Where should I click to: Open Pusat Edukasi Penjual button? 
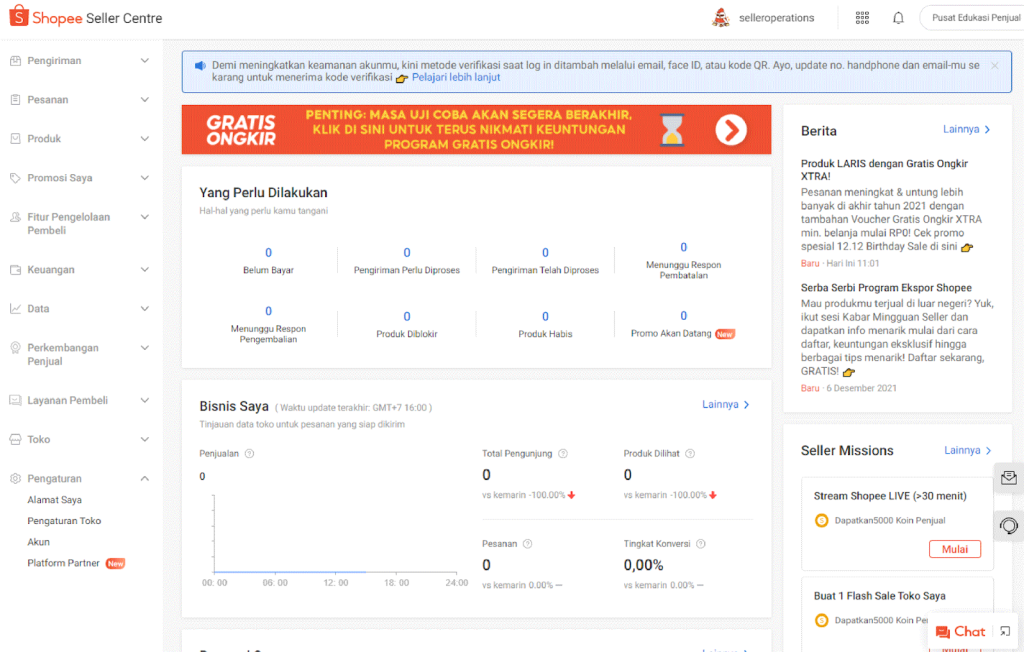click(972, 18)
